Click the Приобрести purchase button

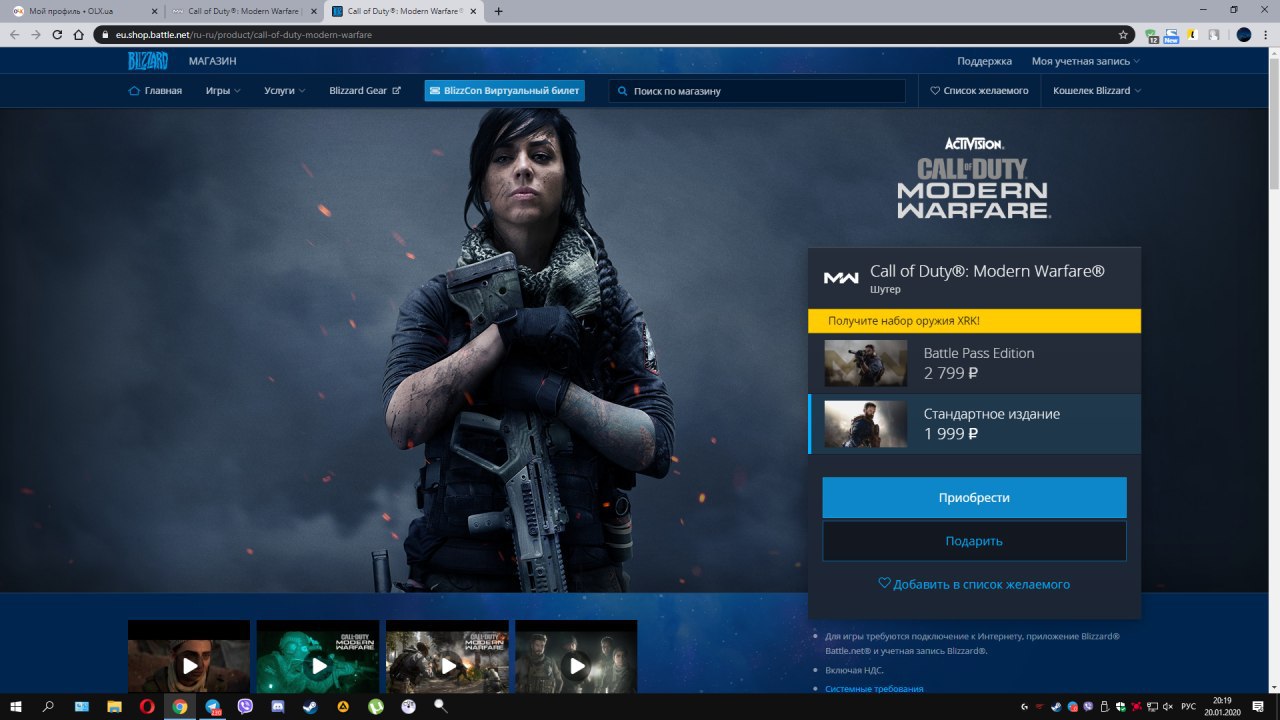click(974, 497)
